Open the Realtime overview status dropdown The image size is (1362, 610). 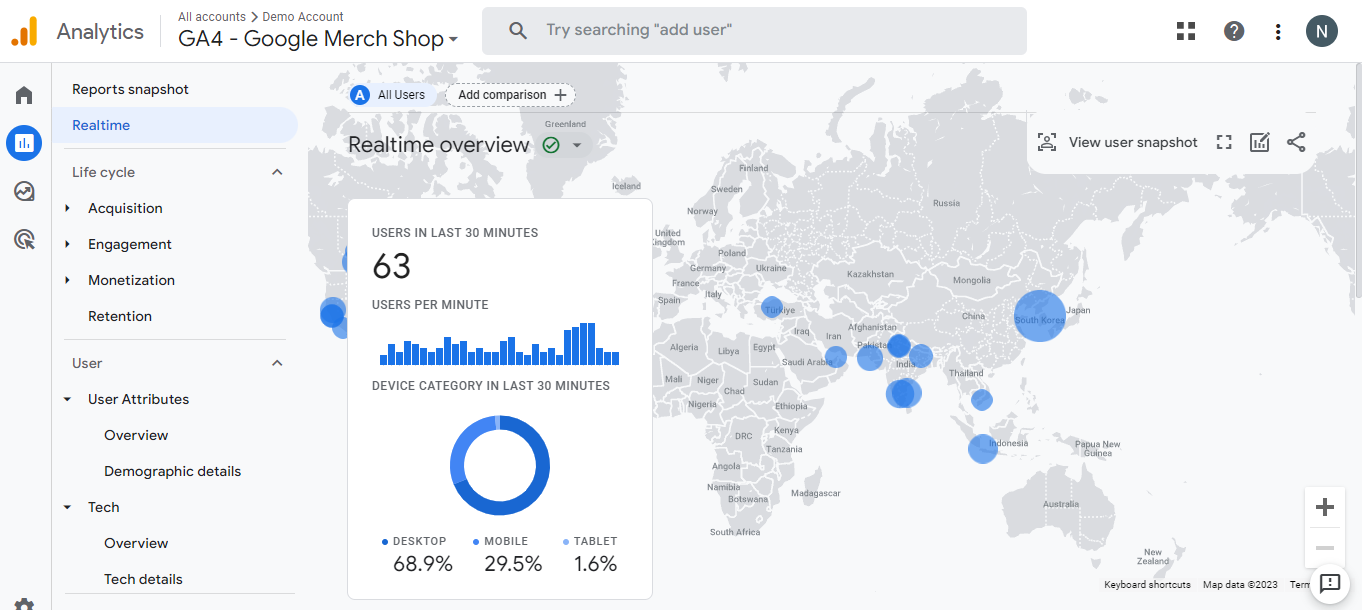577,146
